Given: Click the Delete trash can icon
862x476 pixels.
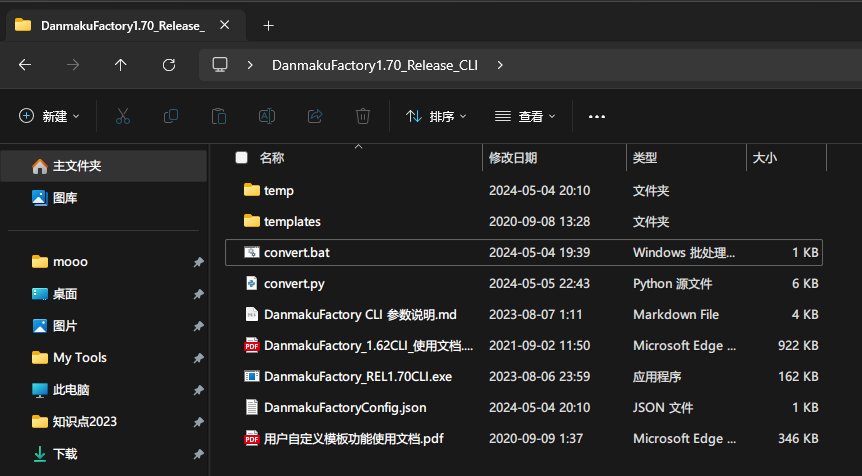Looking at the screenshot, I should [x=363, y=116].
